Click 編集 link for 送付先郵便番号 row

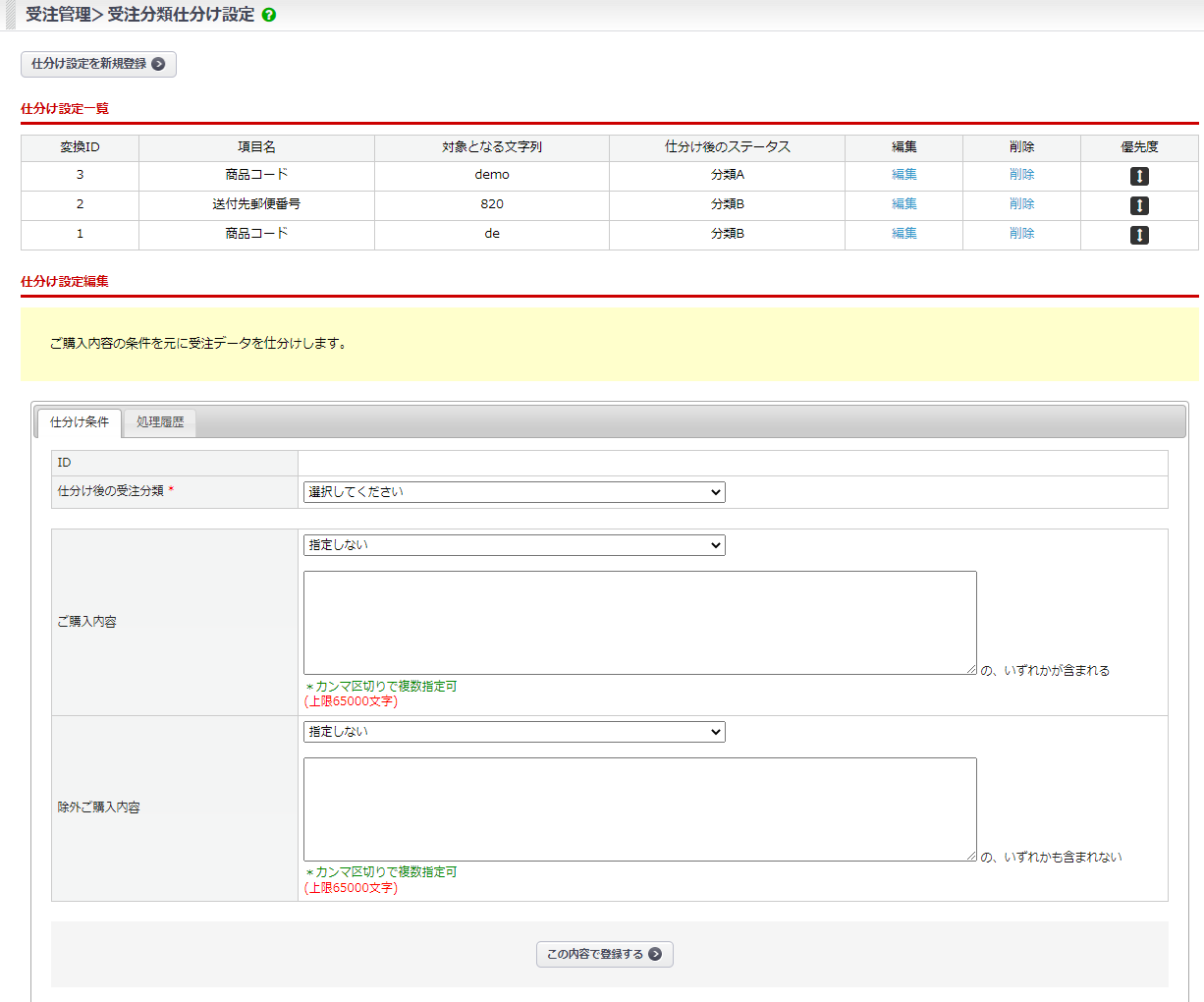tap(903, 204)
